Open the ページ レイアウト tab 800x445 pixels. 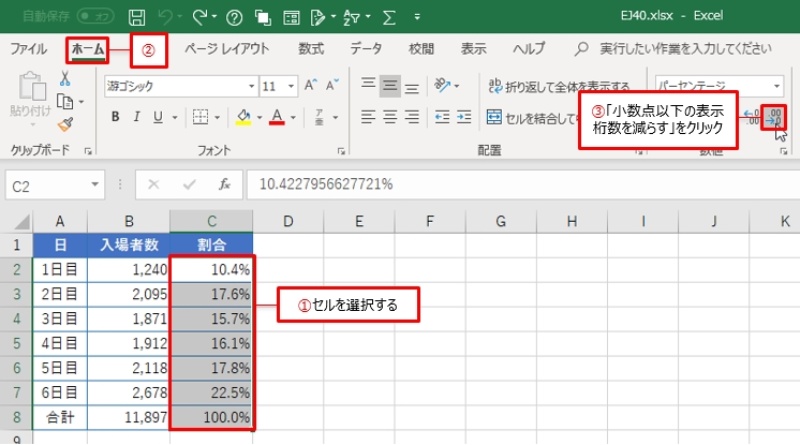click(x=227, y=48)
